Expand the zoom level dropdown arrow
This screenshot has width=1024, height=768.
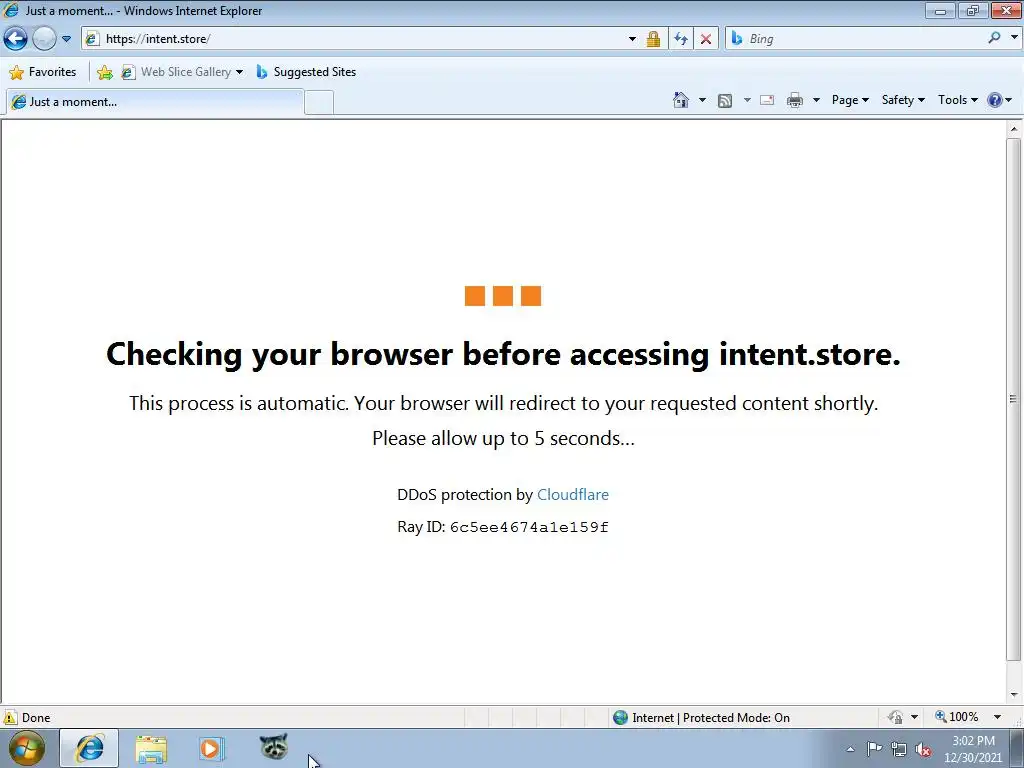point(997,717)
